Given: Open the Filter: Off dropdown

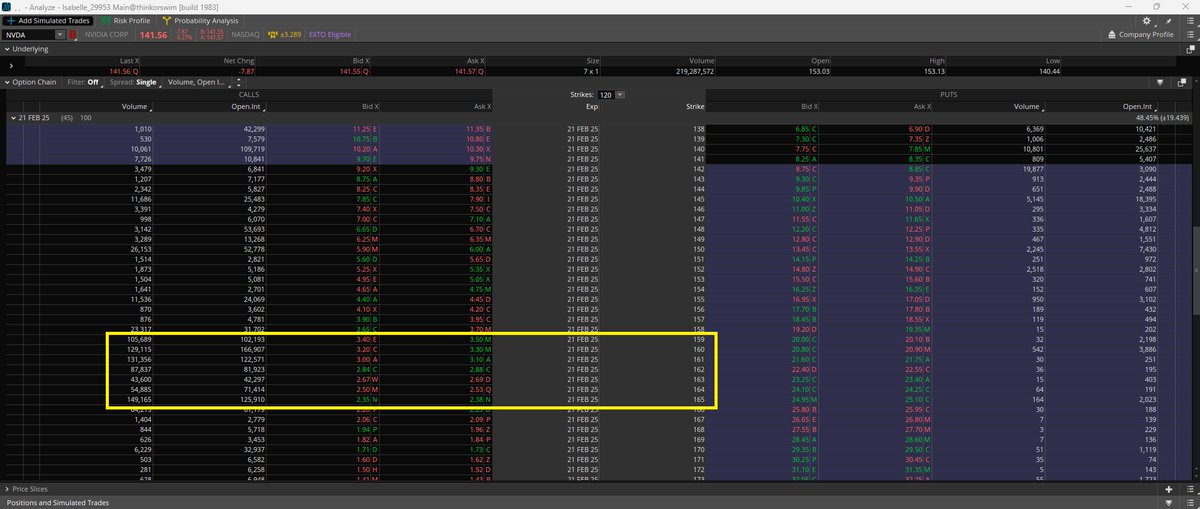Looking at the screenshot, I should coord(86,82).
